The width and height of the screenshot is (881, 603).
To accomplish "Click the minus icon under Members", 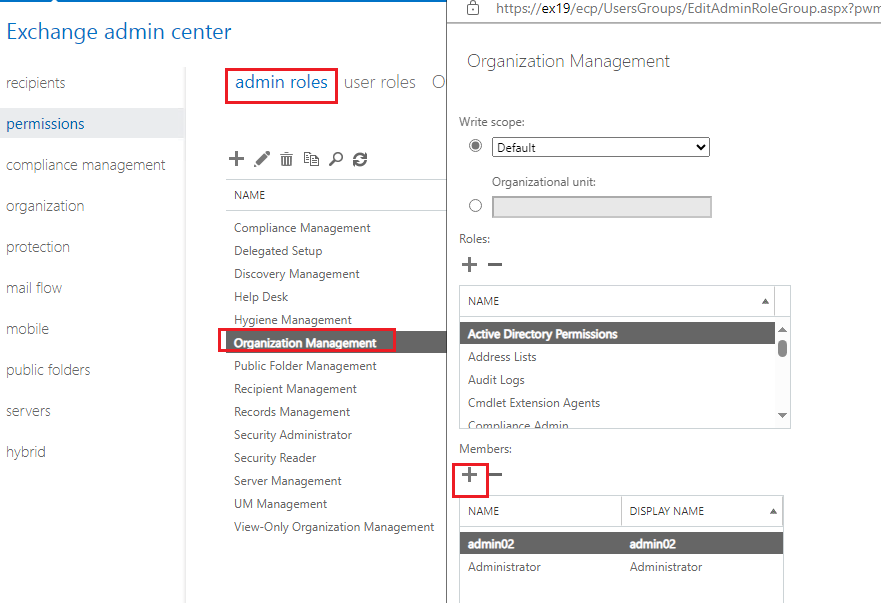I will pos(494,479).
